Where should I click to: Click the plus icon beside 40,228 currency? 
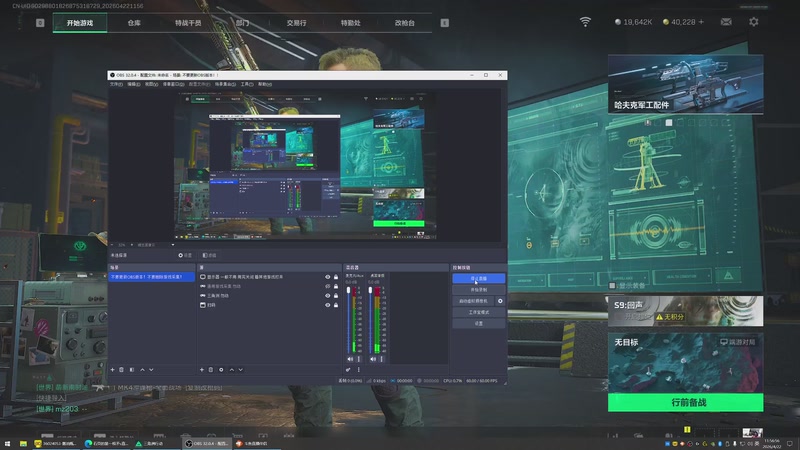coord(701,22)
